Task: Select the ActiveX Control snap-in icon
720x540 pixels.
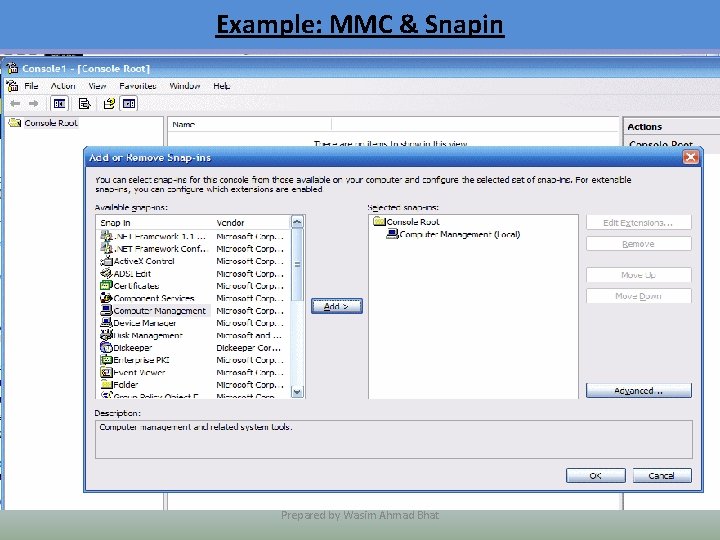Action: tap(107, 261)
